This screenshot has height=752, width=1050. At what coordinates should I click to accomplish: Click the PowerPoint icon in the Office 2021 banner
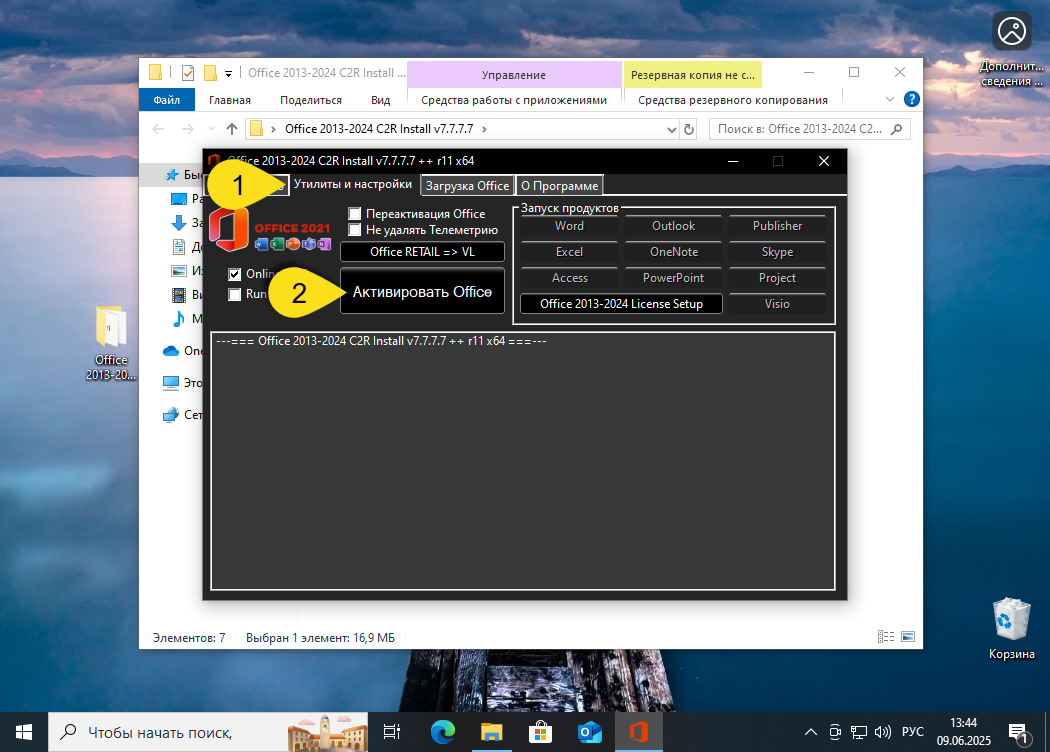[292, 244]
